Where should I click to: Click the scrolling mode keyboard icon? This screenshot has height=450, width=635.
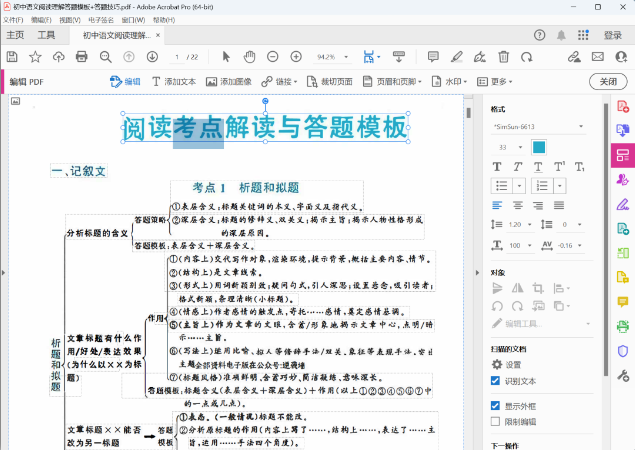(399, 57)
